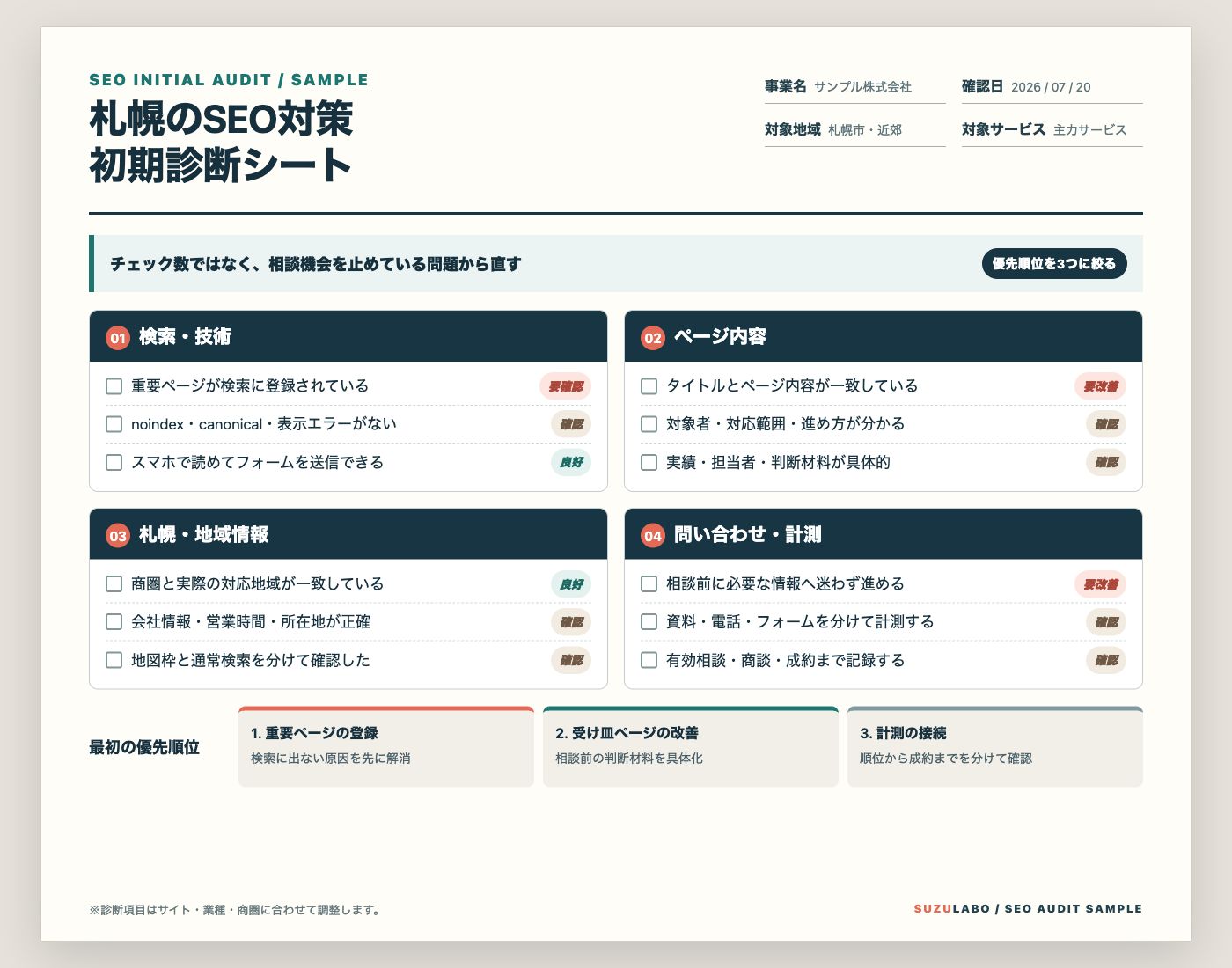1232x968 pixels.
Task: Click the 04 number badge beside 問い合わせ・計測
Action: (x=653, y=536)
